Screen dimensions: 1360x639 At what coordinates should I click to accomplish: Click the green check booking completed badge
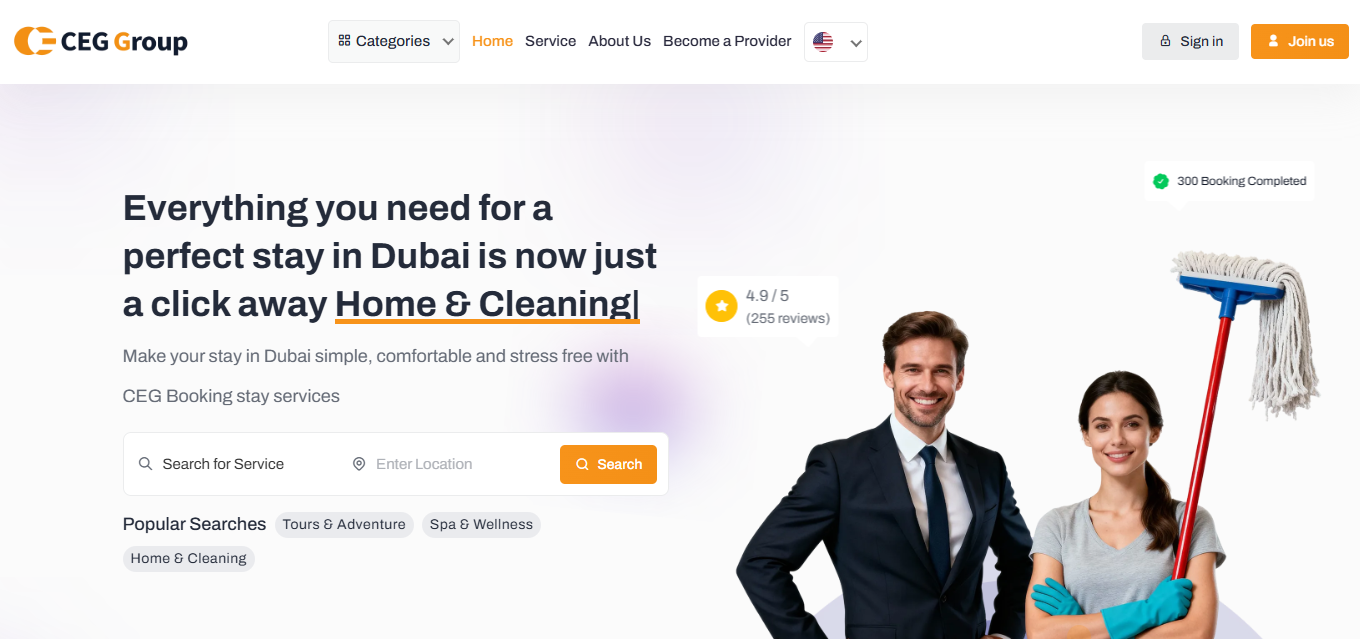click(1161, 181)
